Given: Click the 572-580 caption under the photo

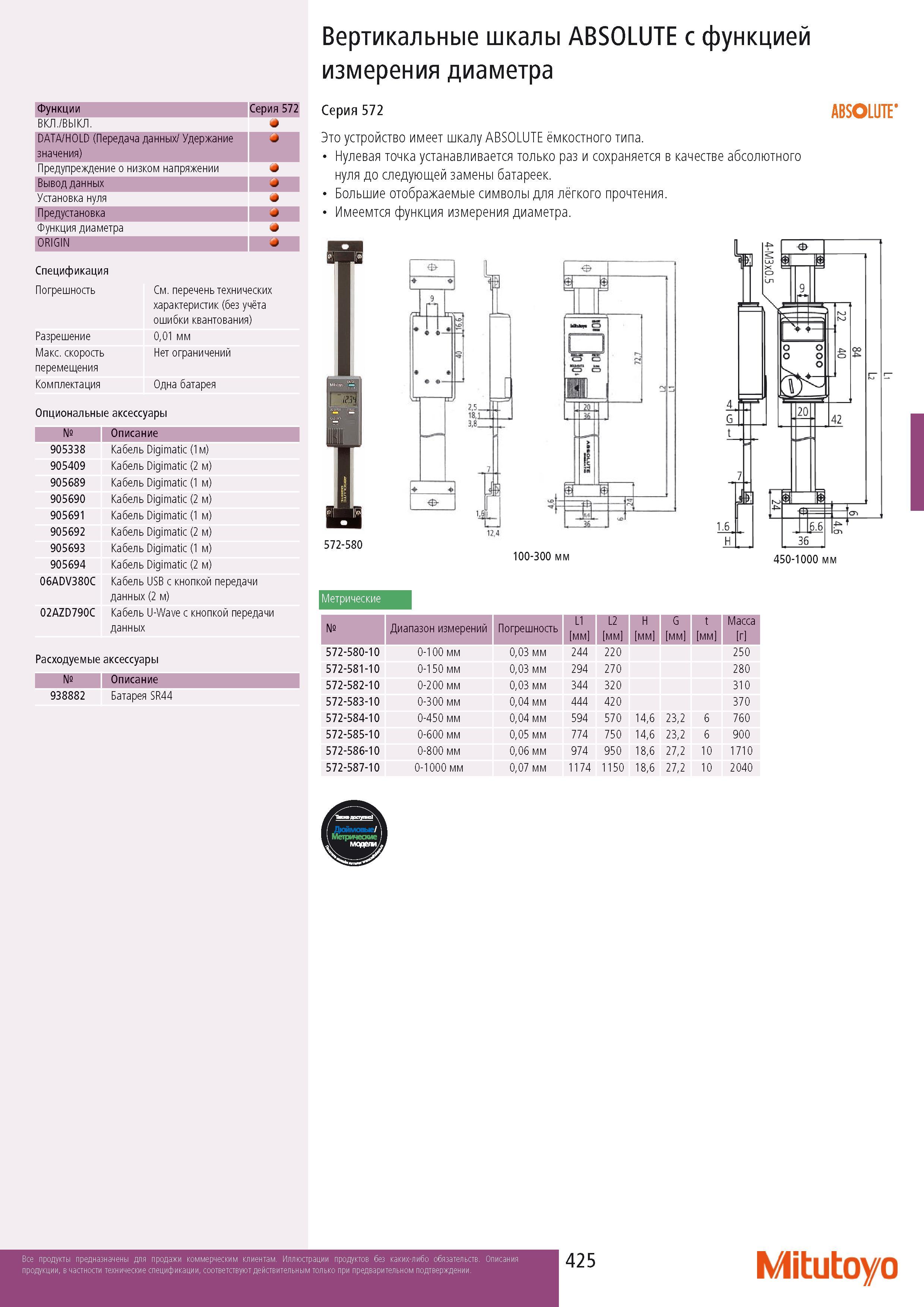Looking at the screenshot, I should coord(343,545).
